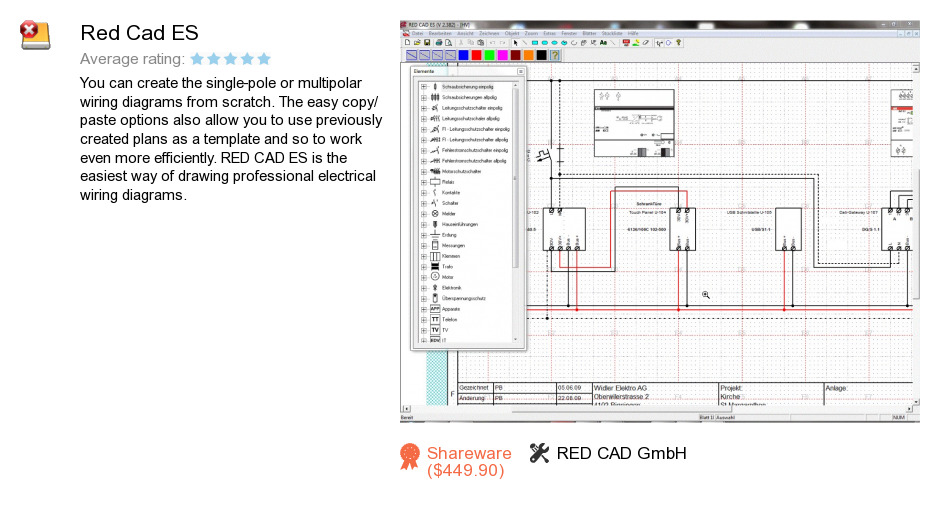
Task: Open the Ansicht menu
Action: (x=465, y=34)
